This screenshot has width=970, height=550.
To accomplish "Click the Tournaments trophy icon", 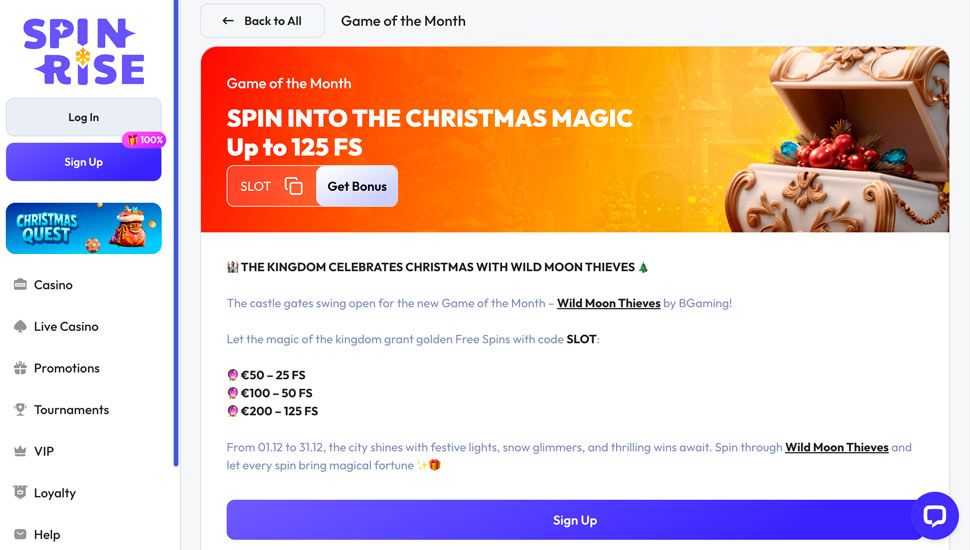I will [x=20, y=410].
